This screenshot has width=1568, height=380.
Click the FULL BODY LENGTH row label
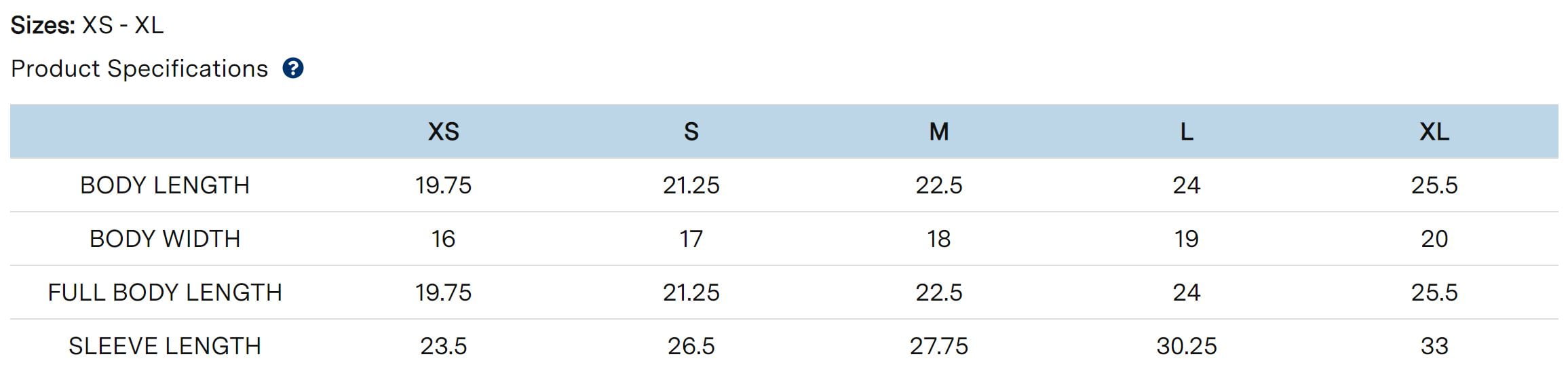165,292
